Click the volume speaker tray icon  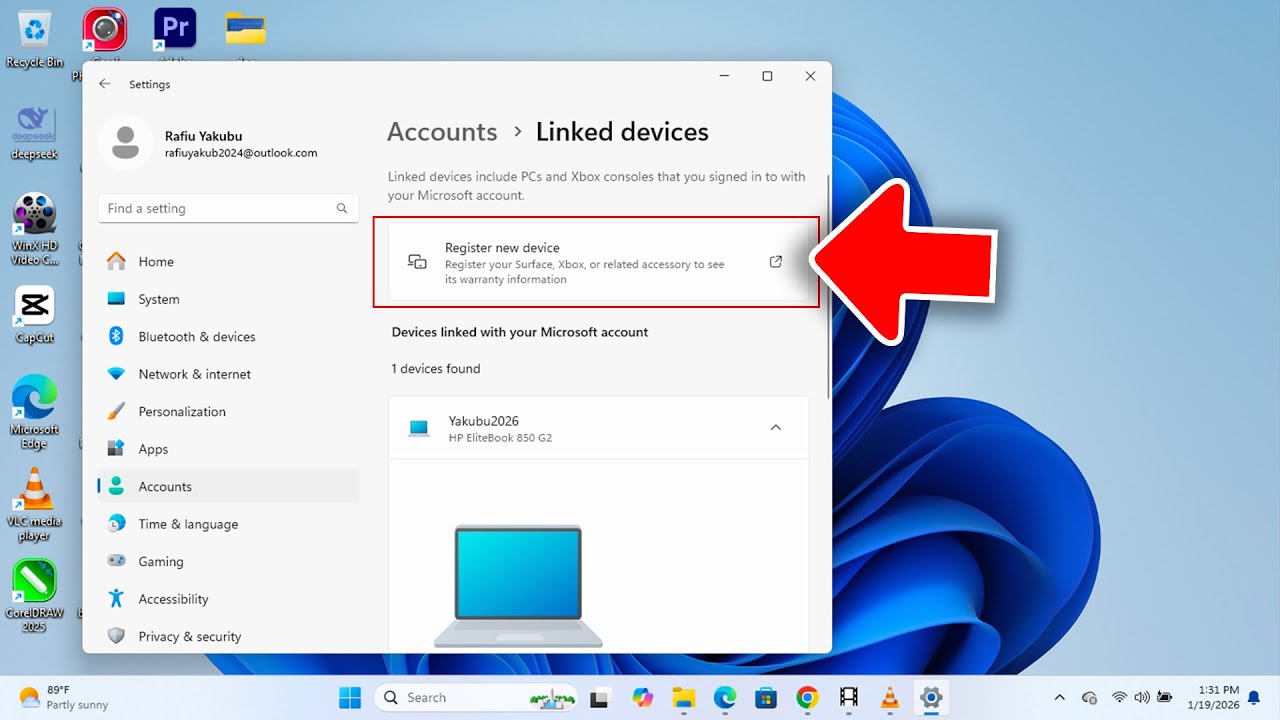[1142, 697]
